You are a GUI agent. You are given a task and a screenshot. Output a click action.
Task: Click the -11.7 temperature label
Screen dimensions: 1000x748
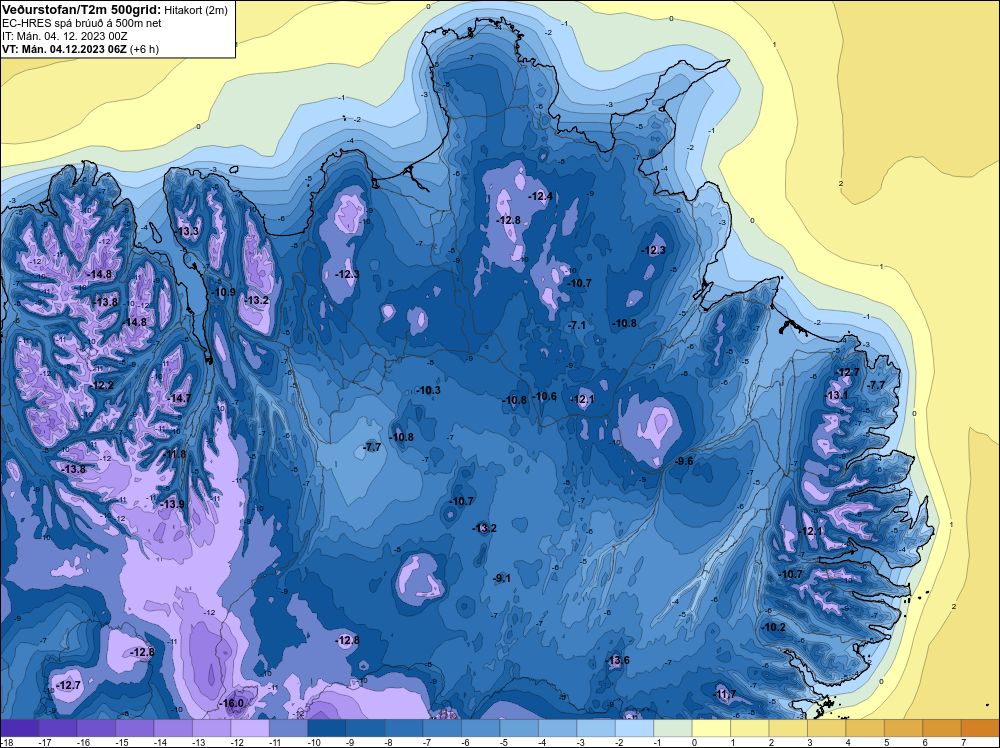tap(724, 694)
